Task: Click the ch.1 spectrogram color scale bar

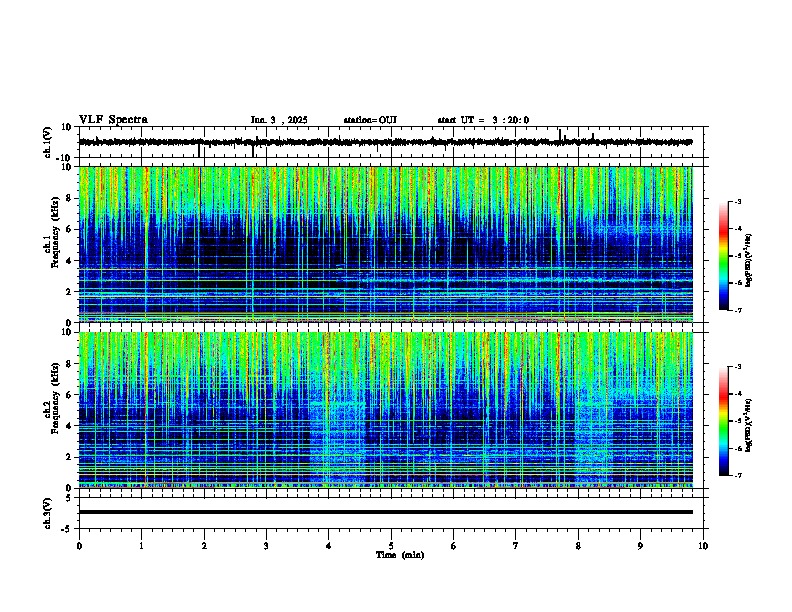Action: 724,256
